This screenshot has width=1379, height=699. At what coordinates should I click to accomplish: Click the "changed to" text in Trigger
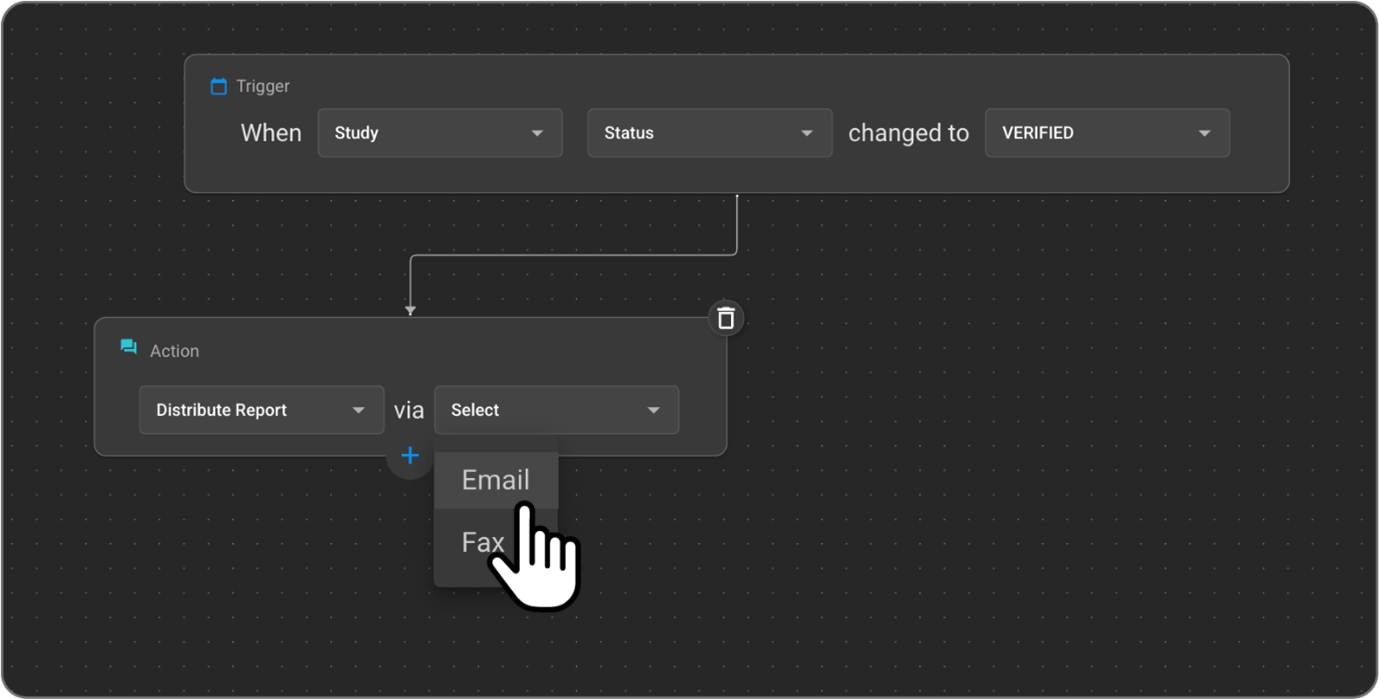[908, 133]
